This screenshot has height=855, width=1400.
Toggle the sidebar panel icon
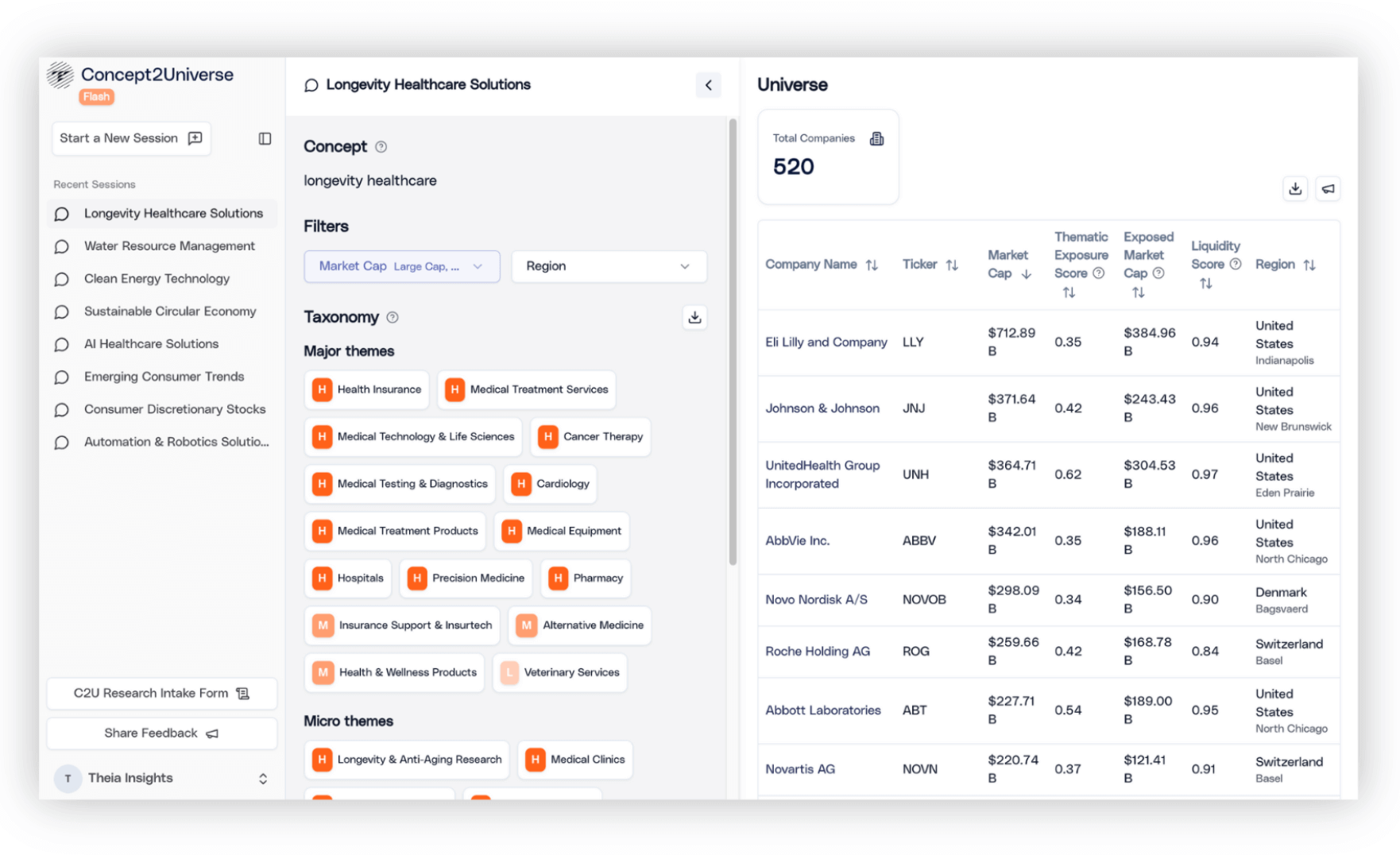coord(265,138)
